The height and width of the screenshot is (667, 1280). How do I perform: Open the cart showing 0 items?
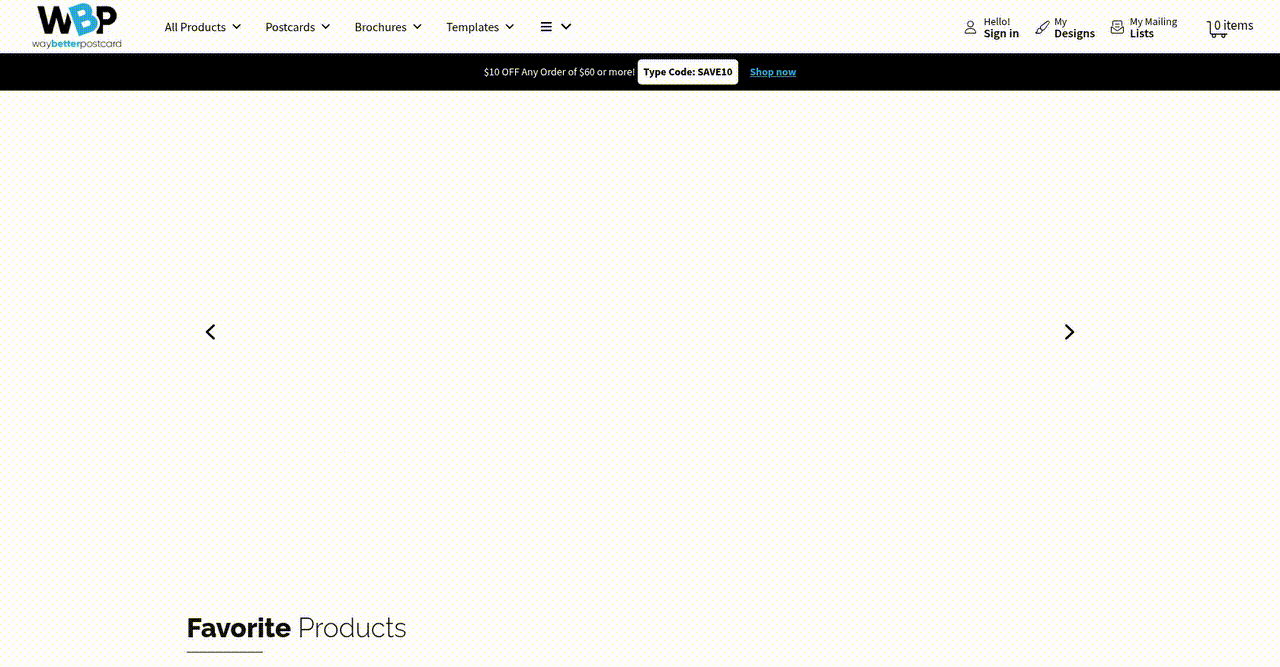coord(1233,26)
